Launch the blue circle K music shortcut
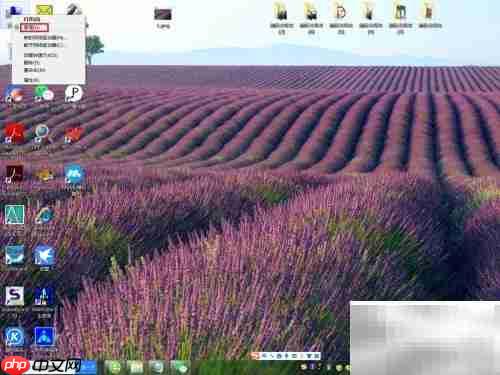 [x=15, y=337]
